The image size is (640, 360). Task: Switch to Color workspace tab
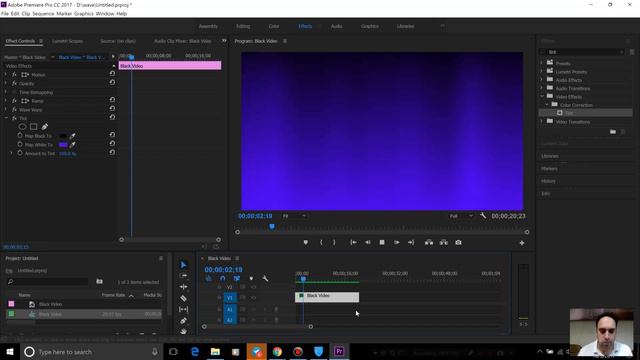(x=274, y=26)
